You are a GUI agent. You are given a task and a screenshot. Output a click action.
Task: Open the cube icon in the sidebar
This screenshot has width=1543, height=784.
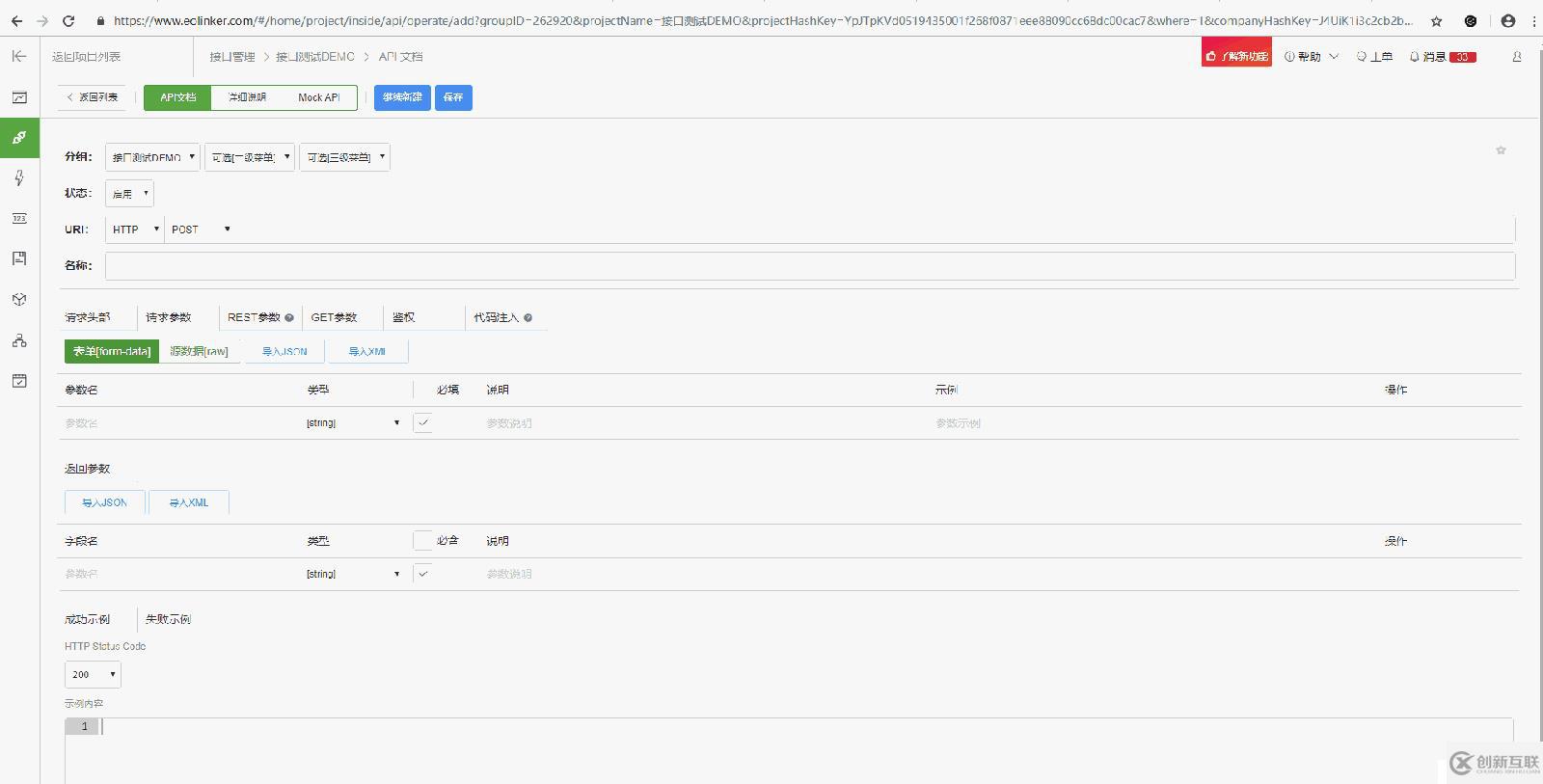tap(19, 300)
